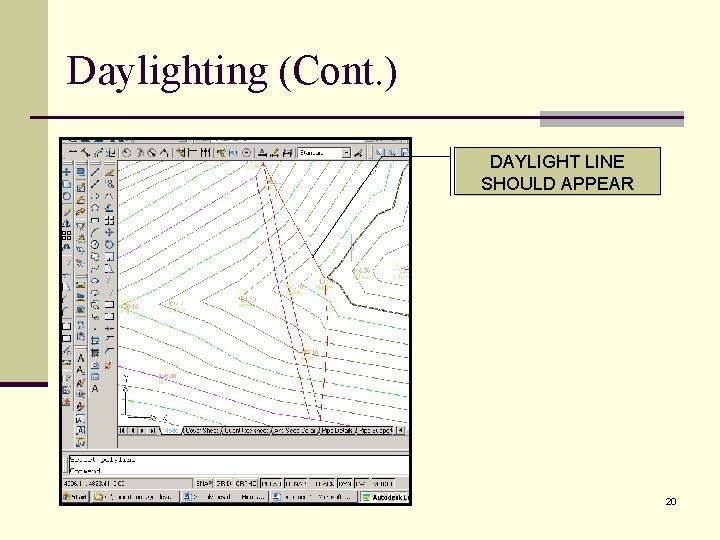
Task: Select the Copy Object tool
Action: pos(109,184)
